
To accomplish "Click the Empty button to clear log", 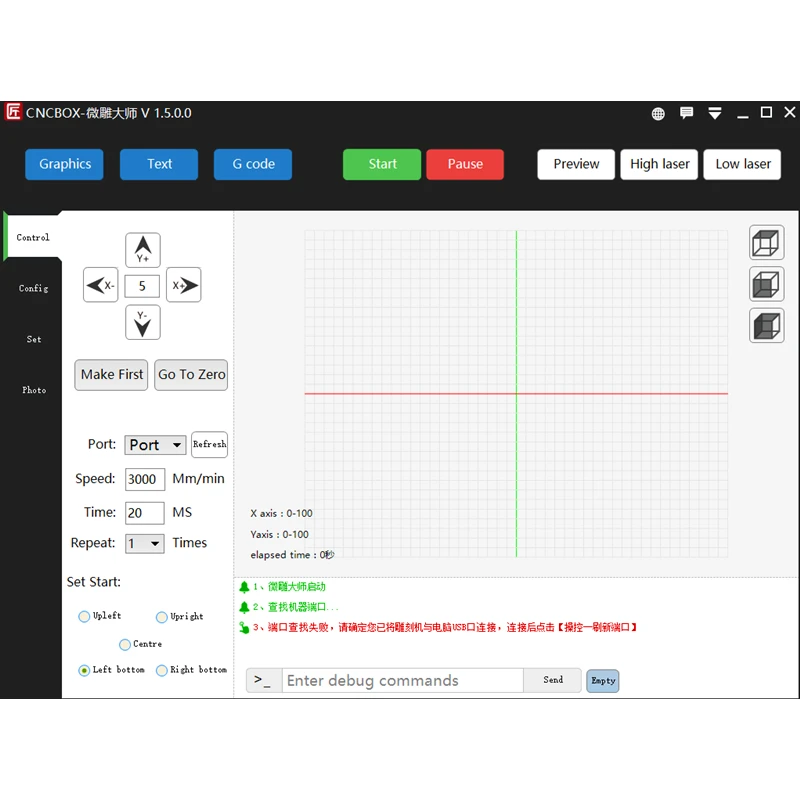I will pos(603,681).
